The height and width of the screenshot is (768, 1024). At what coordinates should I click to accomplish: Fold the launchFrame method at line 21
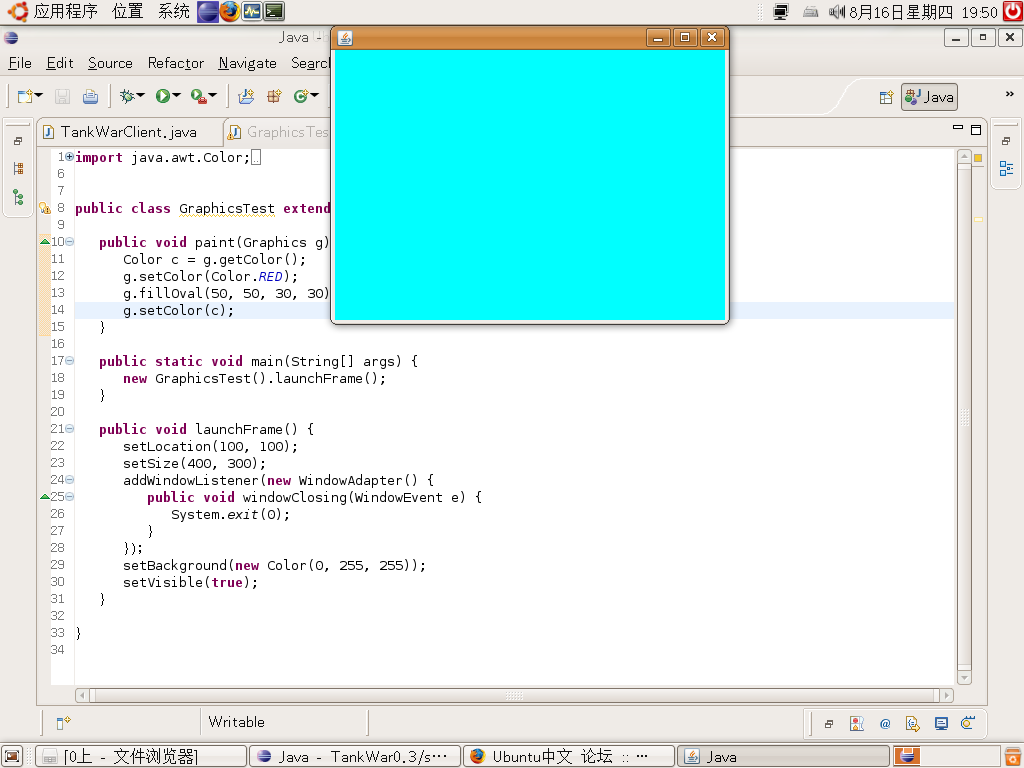click(x=69, y=428)
